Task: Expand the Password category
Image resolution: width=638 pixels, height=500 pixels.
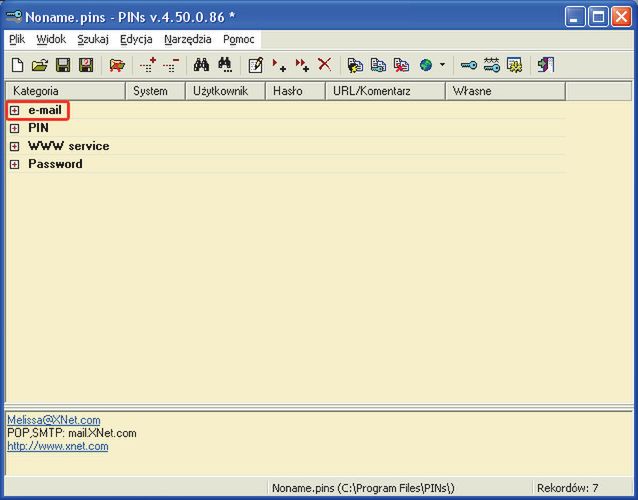Action: click(x=15, y=164)
